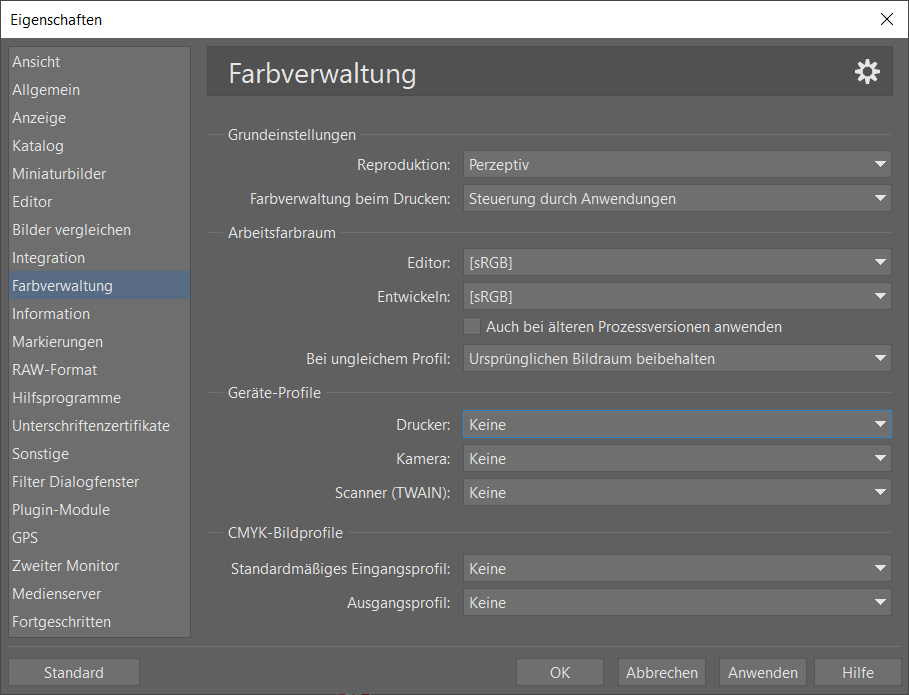Select RAW-Format in the sidebar
This screenshot has height=695, width=909.
pos(55,370)
